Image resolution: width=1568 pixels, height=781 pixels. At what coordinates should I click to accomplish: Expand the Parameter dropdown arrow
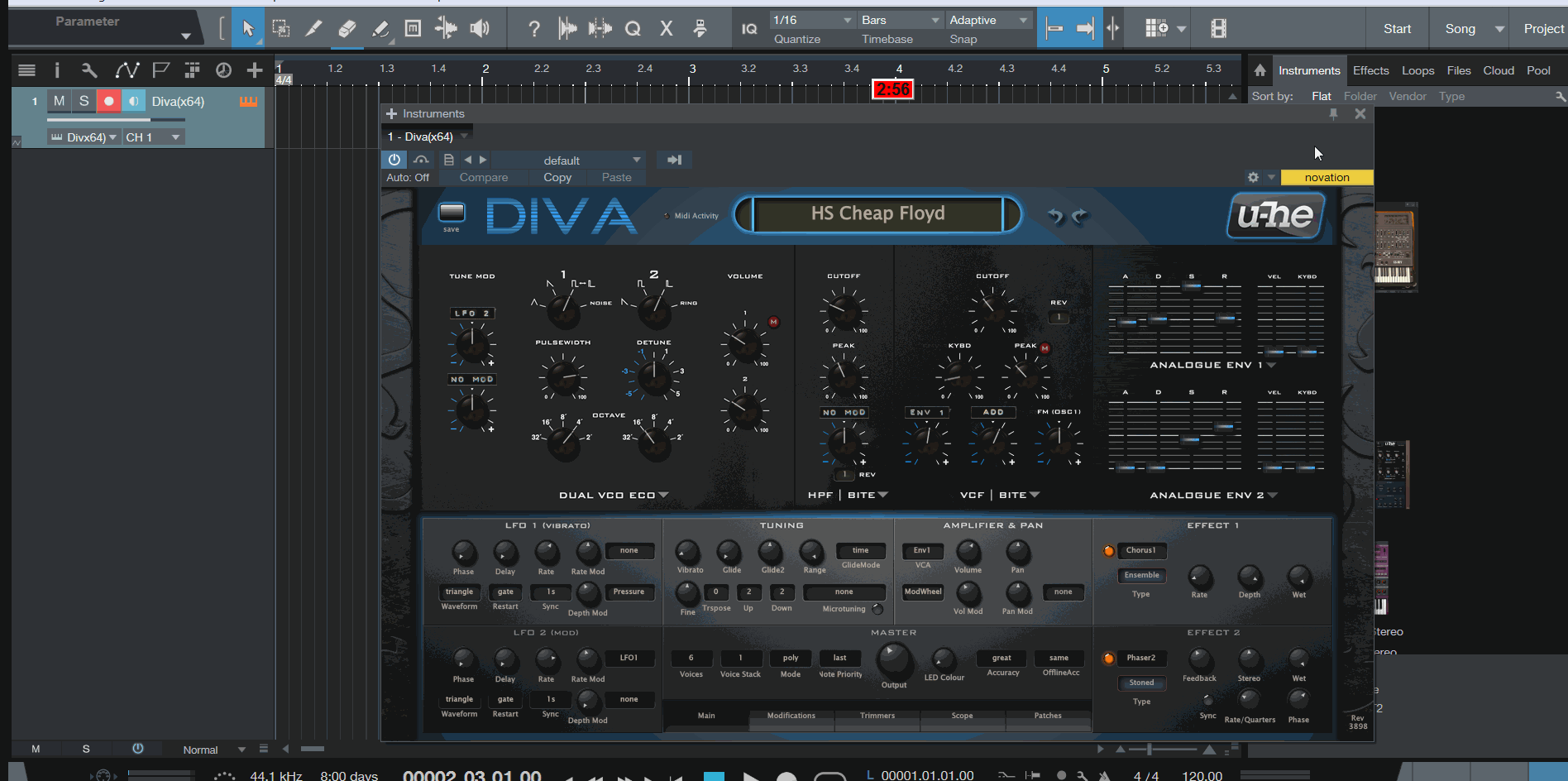186,36
